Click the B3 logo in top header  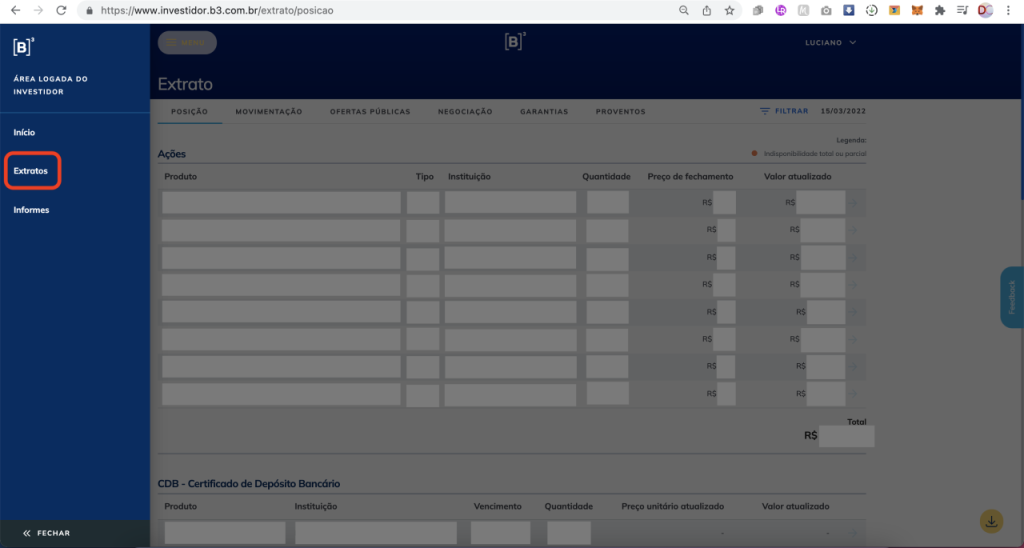[515, 42]
